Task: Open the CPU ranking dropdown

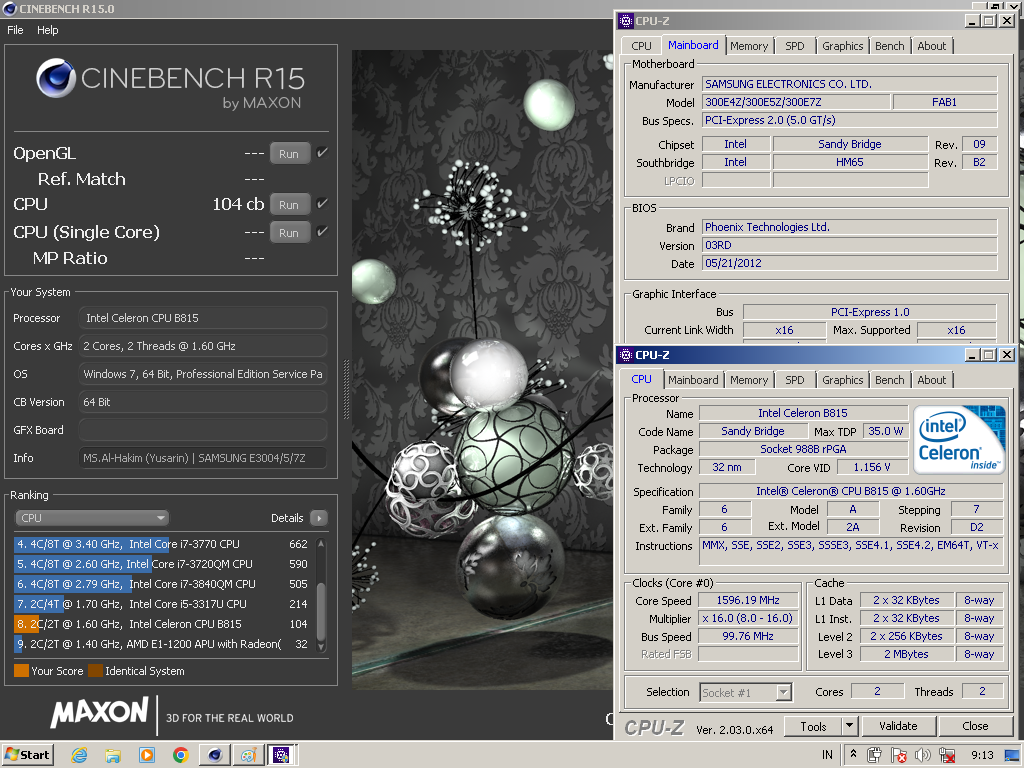Action: point(92,518)
